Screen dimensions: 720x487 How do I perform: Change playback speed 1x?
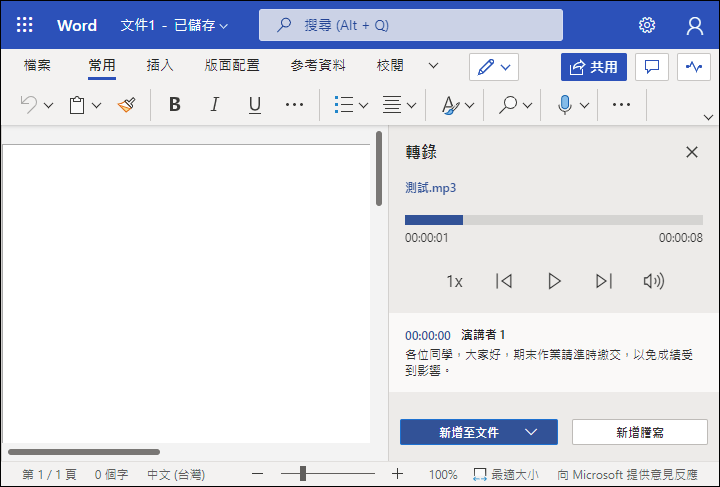click(454, 281)
